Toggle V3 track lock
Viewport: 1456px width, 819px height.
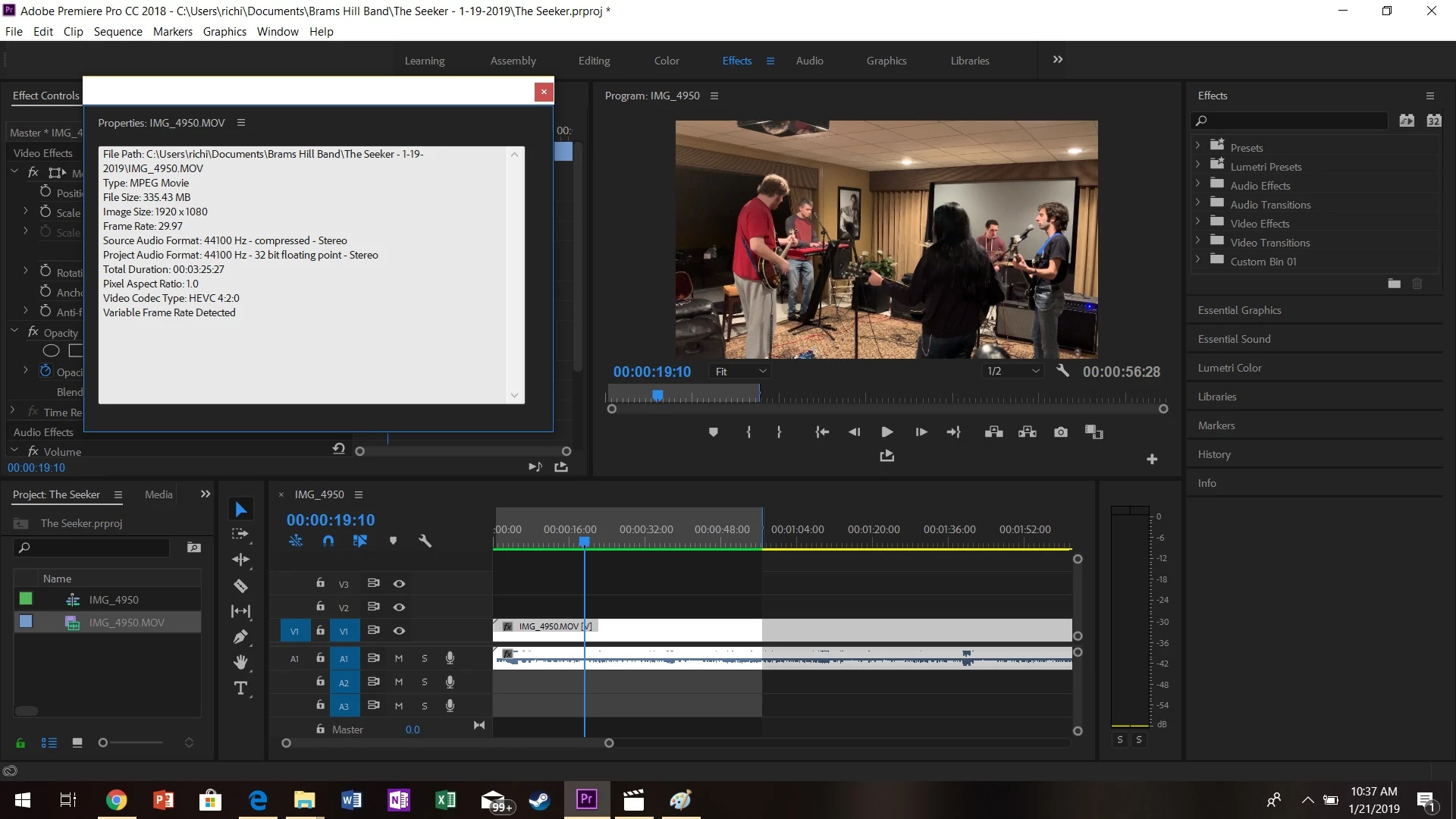coord(320,583)
